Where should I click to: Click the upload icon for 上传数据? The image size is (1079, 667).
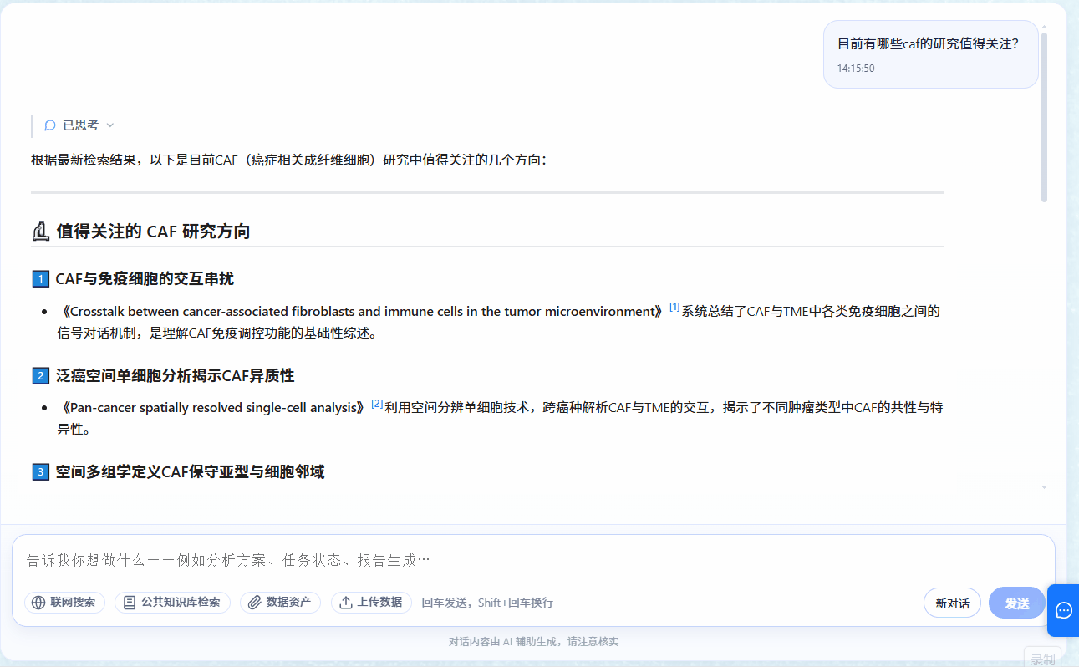345,602
